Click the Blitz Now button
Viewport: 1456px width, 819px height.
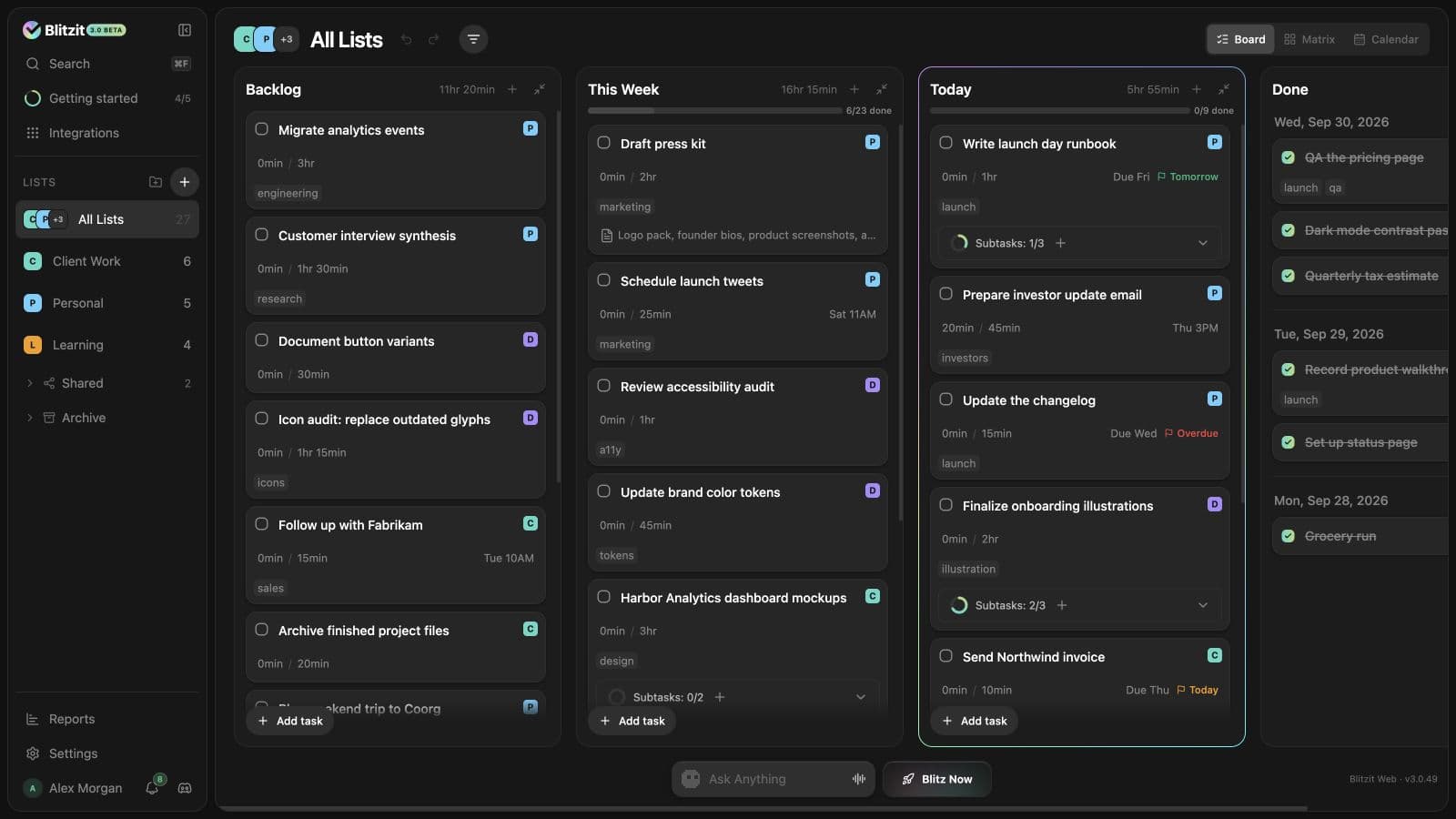pos(937,779)
